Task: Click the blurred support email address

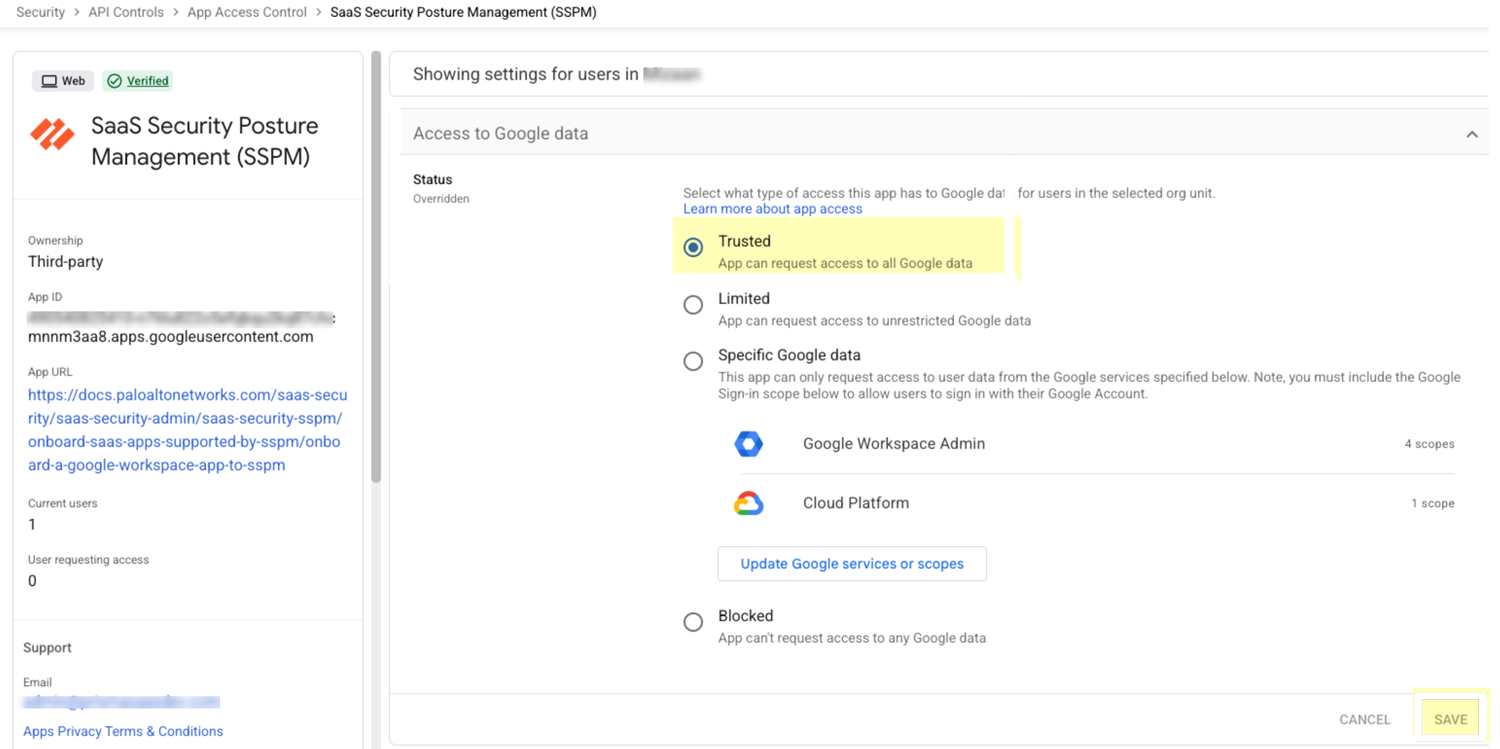Action: click(121, 702)
